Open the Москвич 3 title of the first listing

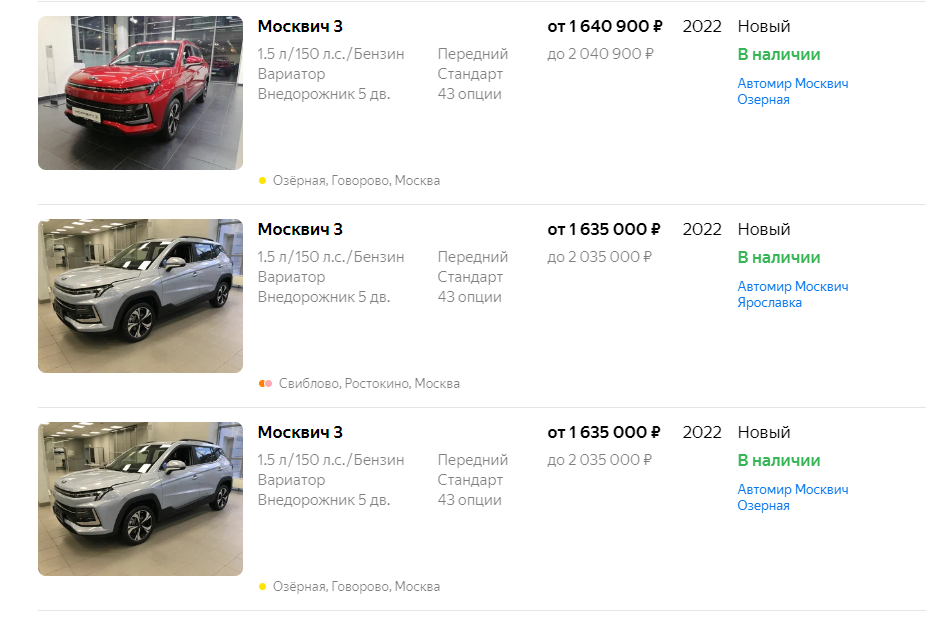pyautogui.click(x=300, y=26)
